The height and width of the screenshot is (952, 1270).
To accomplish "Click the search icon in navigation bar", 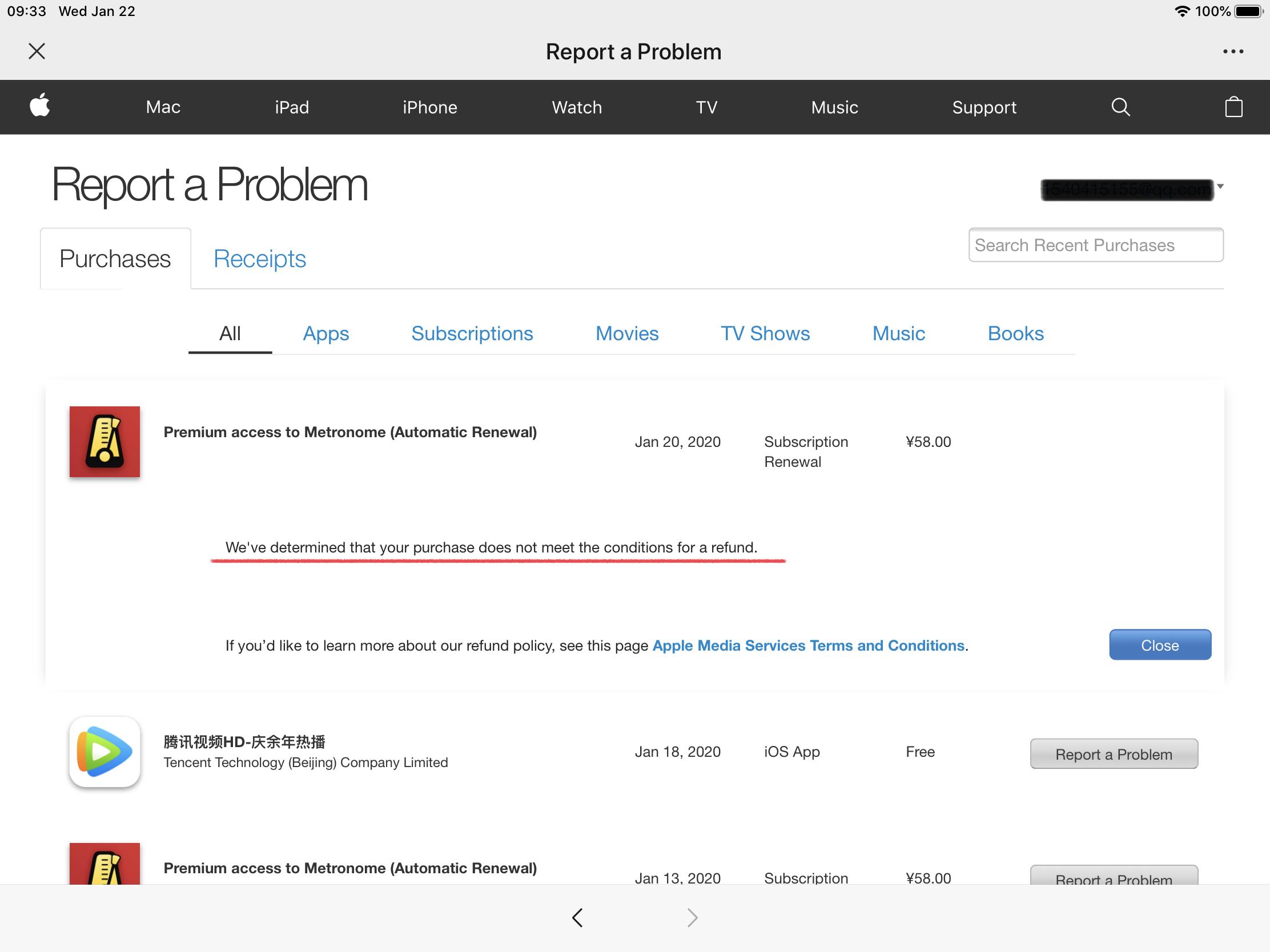I will 1121,107.
